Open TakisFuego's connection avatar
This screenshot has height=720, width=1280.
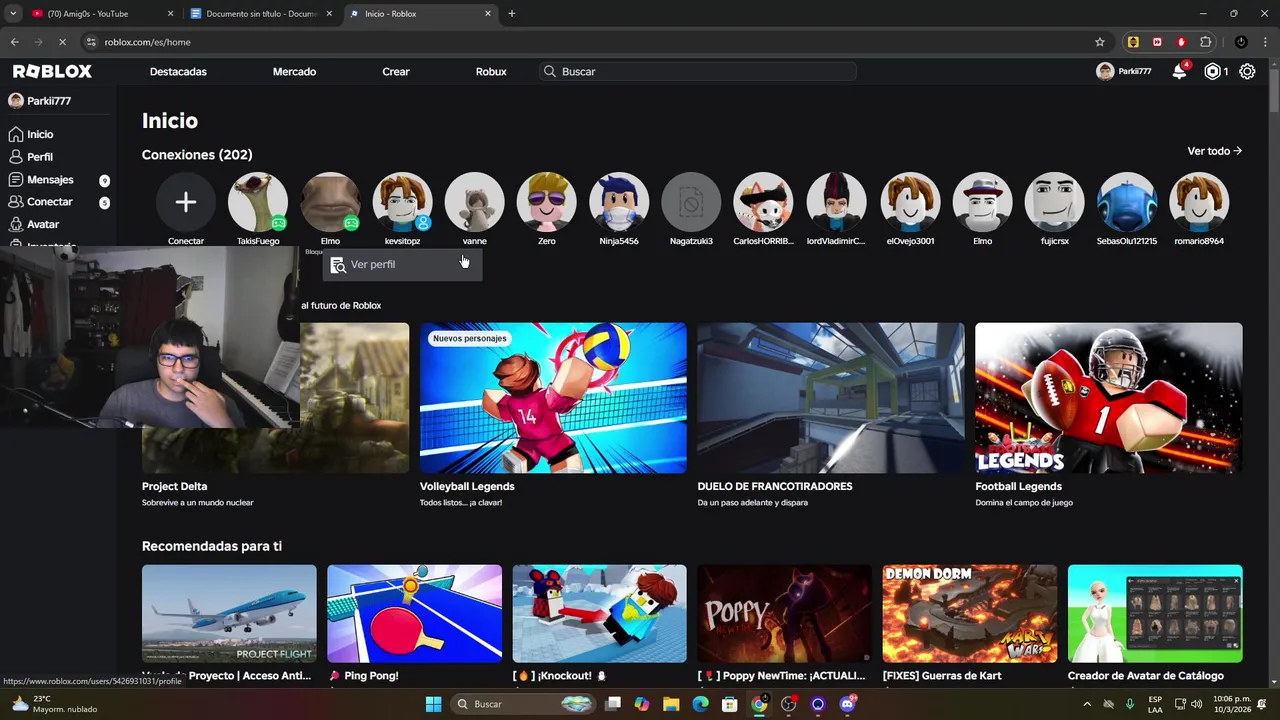(x=258, y=202)
